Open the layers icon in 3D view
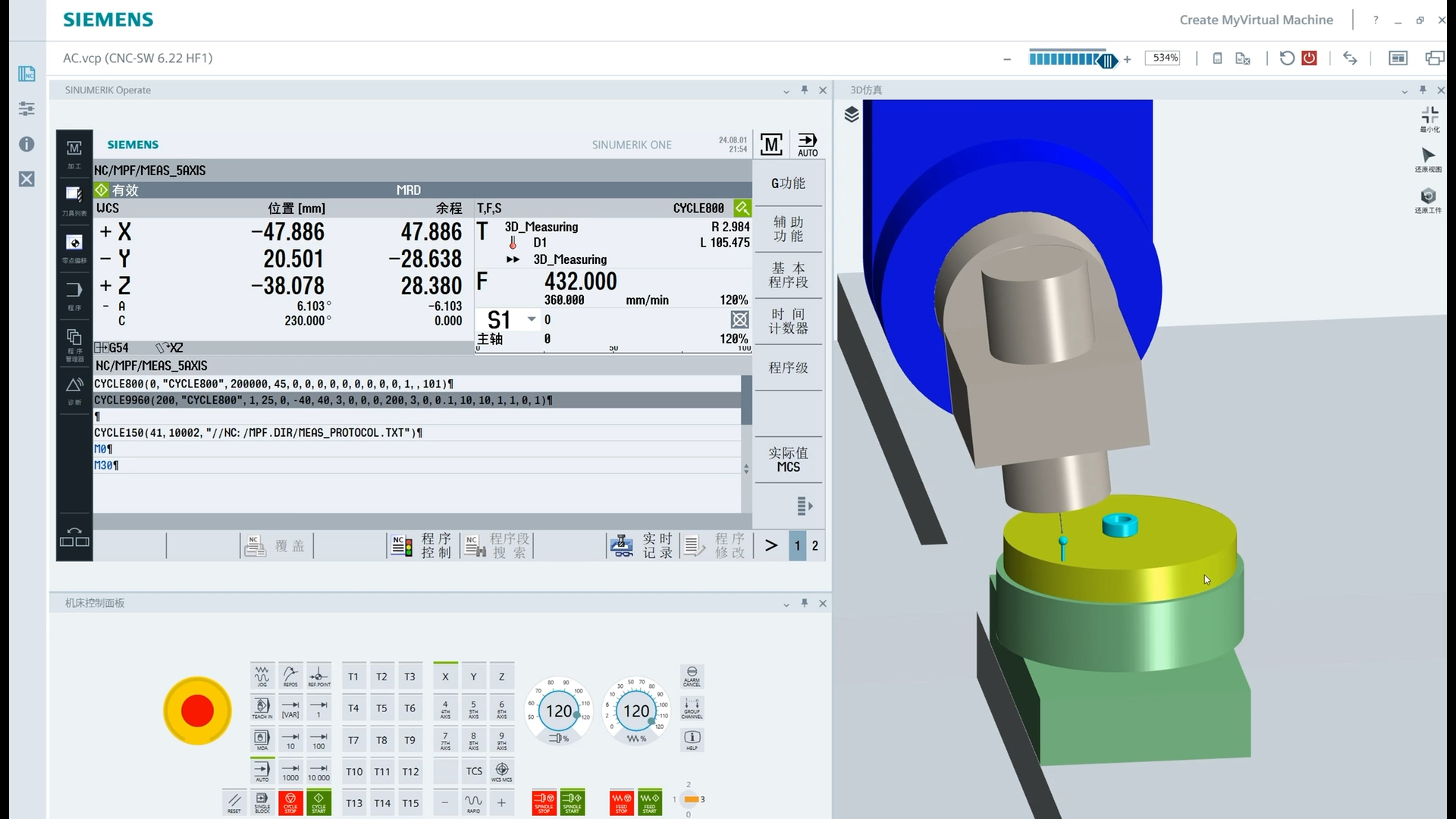1456x819 pixels. (852, 115)
